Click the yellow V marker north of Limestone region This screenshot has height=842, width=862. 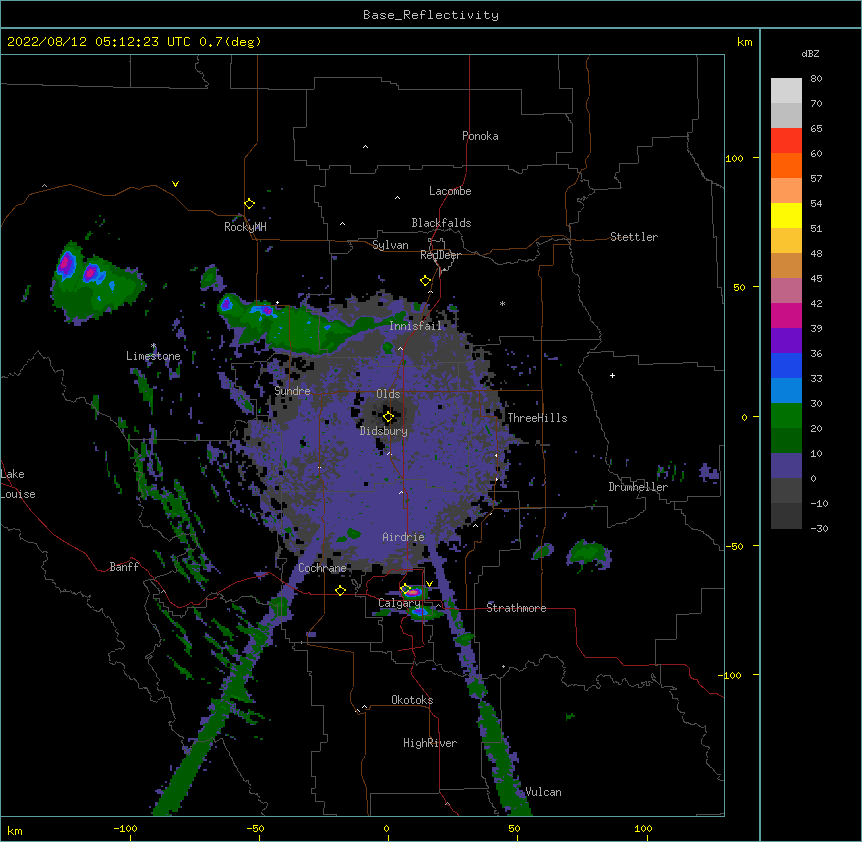tap(175, 184)
